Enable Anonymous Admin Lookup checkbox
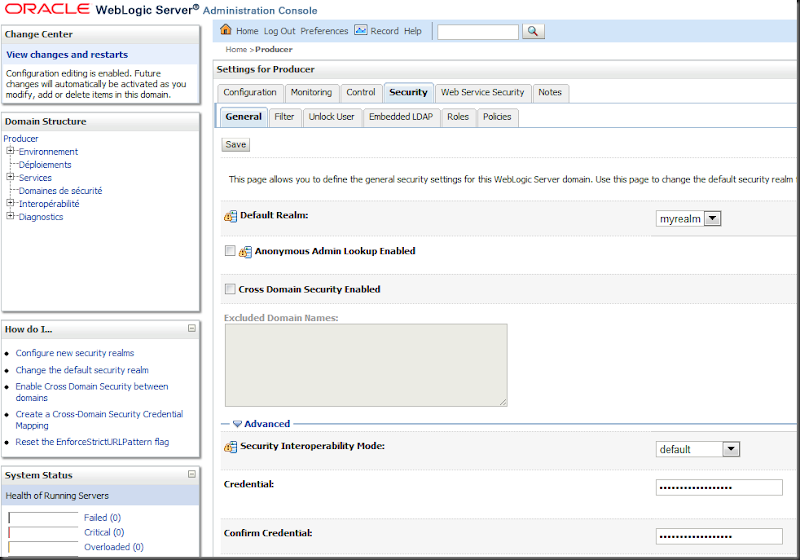Viewport: 800px width, 560px height. point(230,250)
